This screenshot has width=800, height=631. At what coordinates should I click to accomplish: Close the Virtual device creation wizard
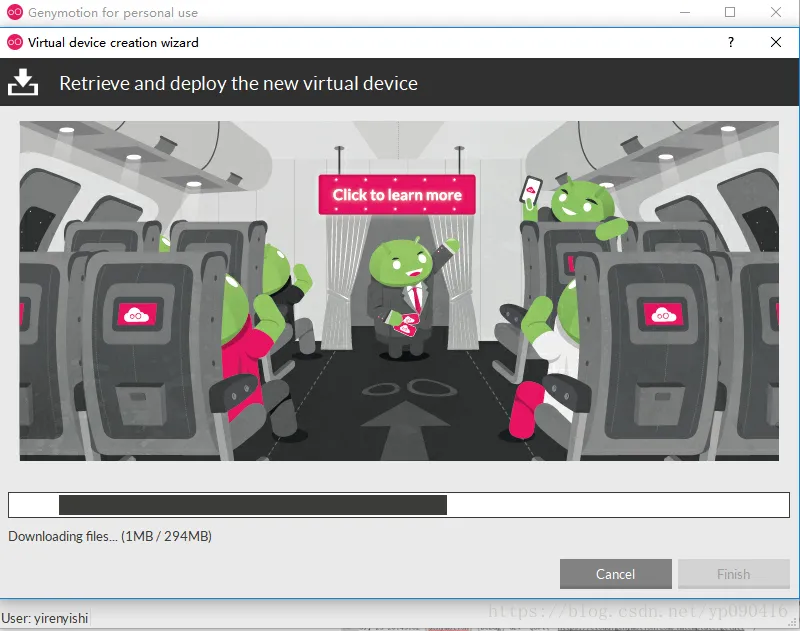click(776, 42)
